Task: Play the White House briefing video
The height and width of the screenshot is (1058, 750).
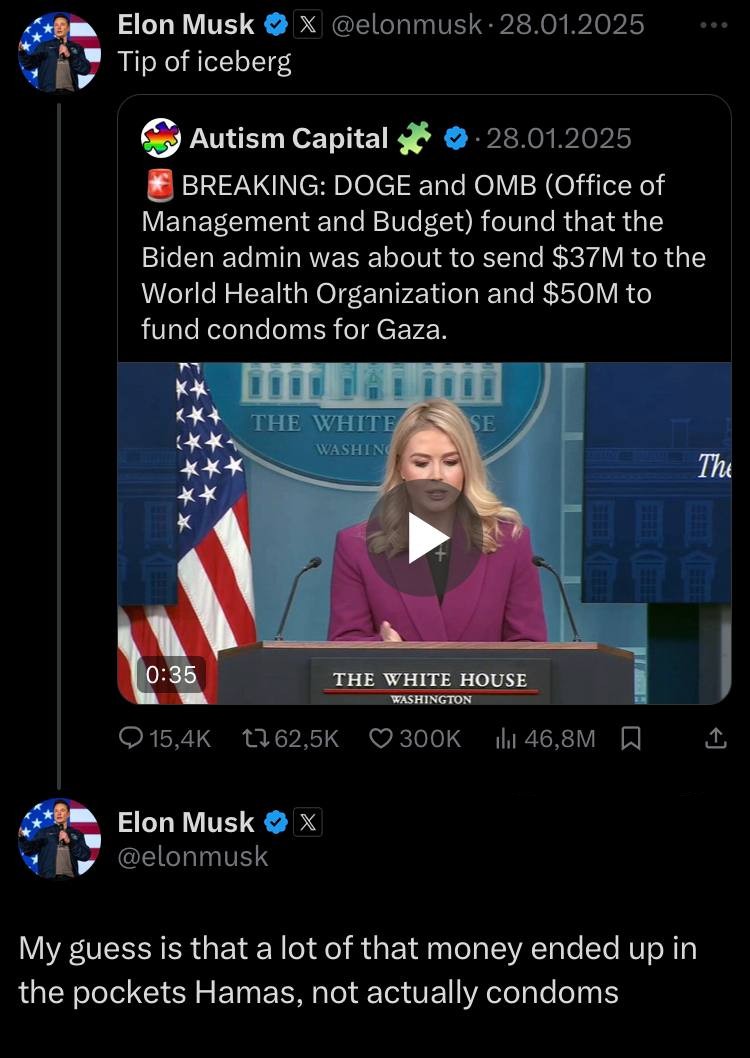Action: [x=425, y=538]
